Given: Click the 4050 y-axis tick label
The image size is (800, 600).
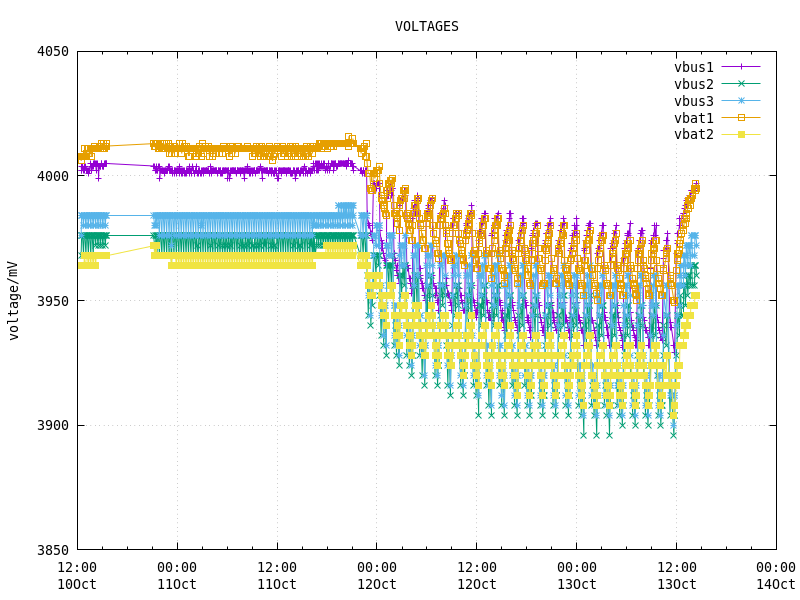Looking at the screenshot, I should (53, 51).
